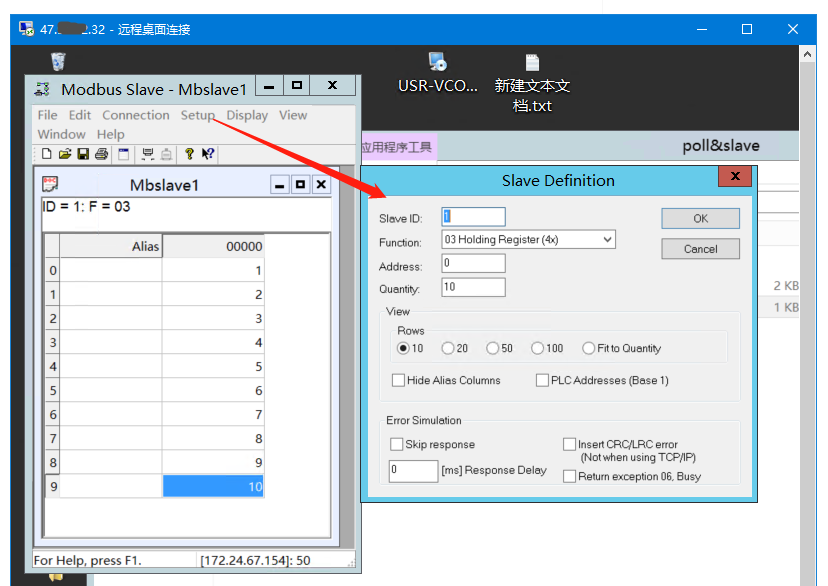
Task: Click the Response Delay input box
Action: (413, 470)
